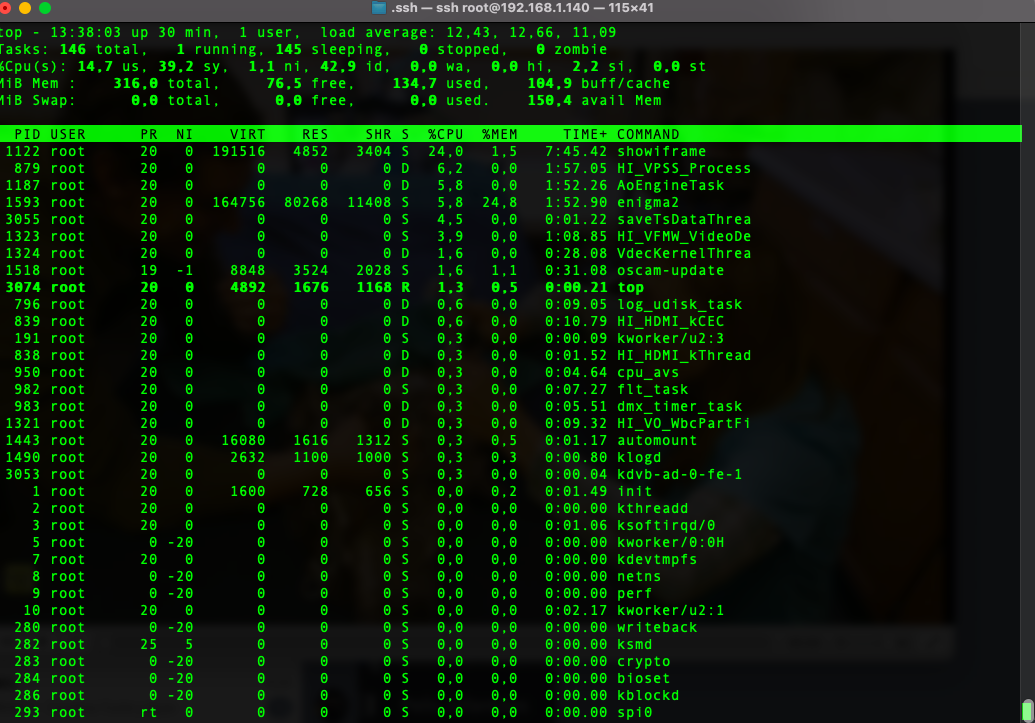Click the scrollbar thumb at bottom right

coord(1027,708)
